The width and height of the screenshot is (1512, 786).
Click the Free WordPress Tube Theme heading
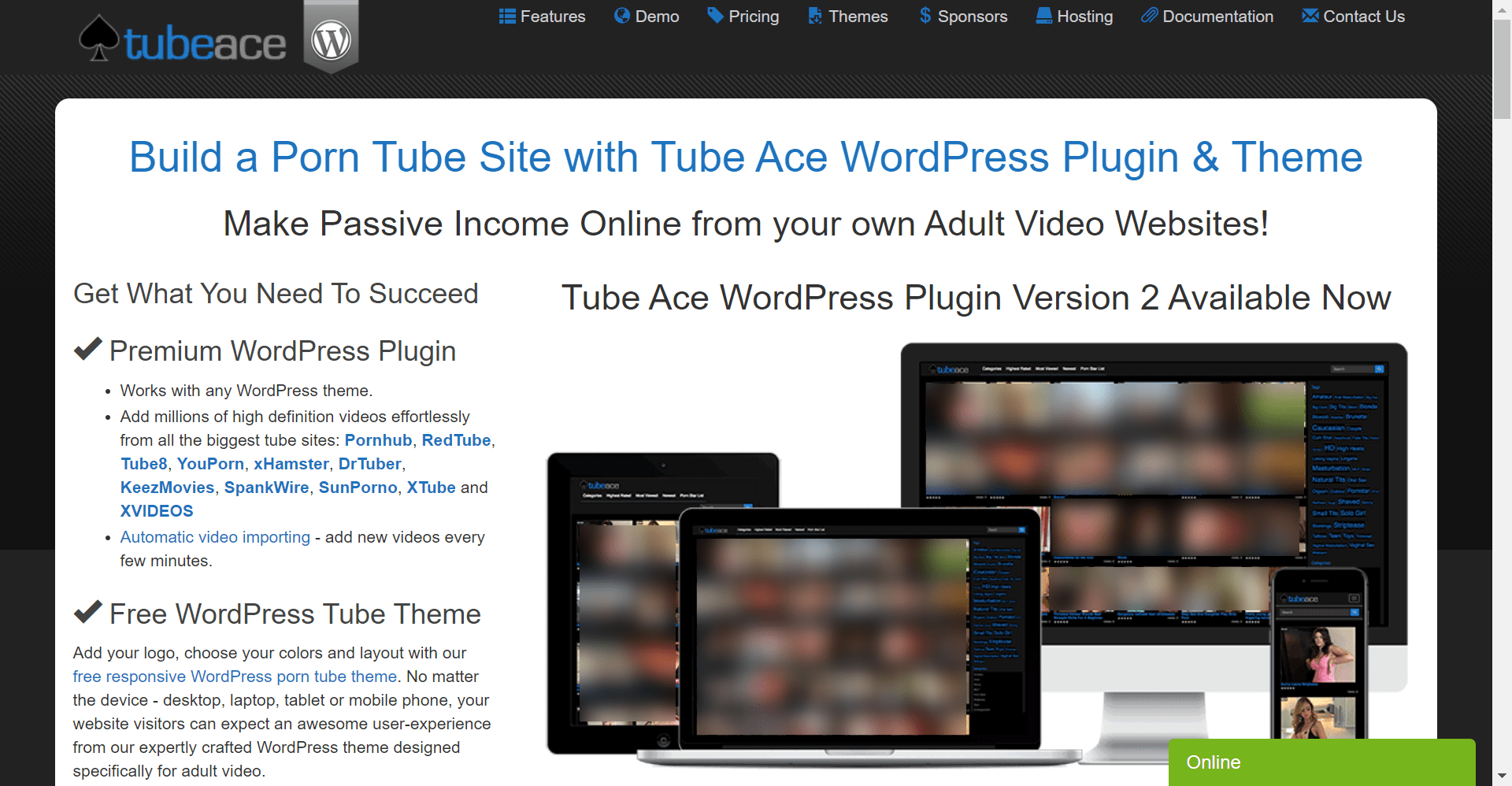coord(295,614)
